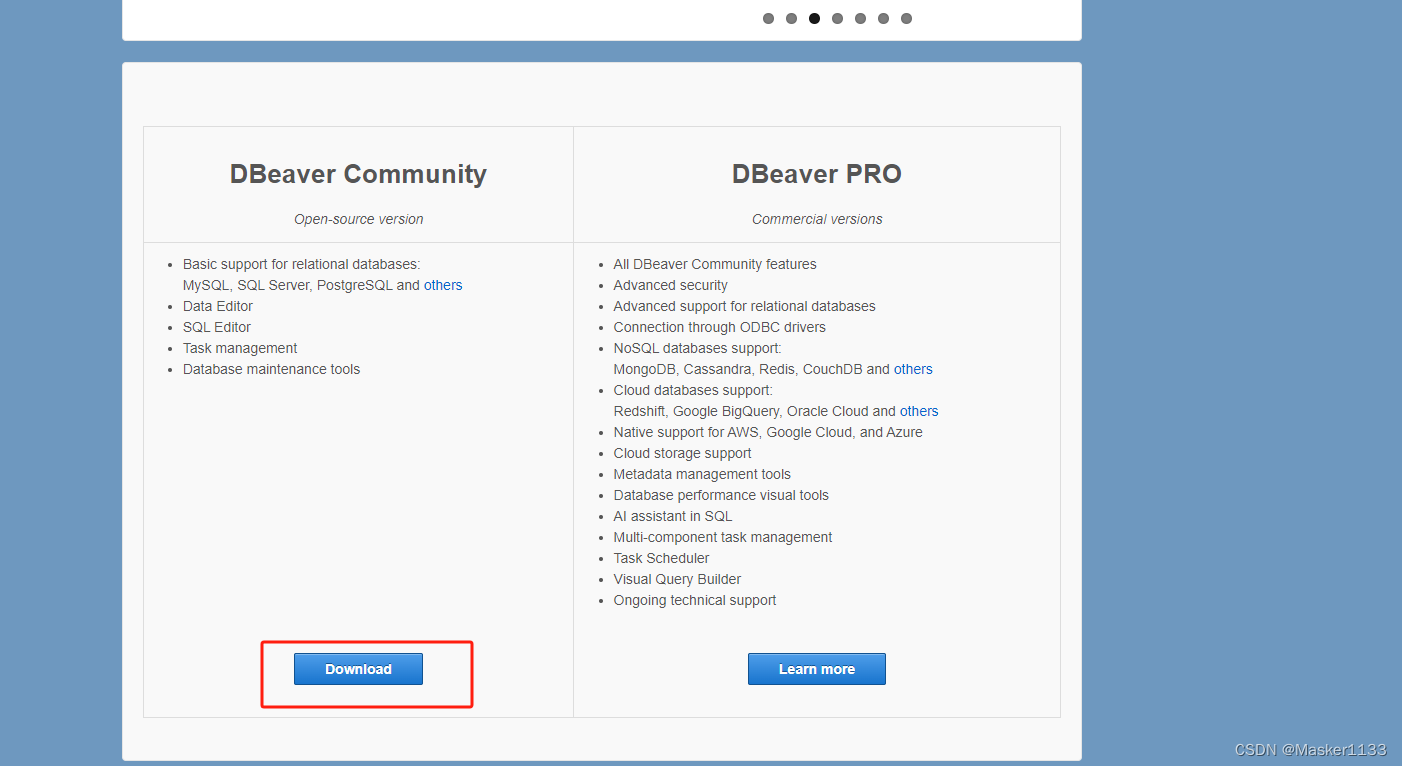The width and height of the screenshot is (1402, 766).
Task: Click the 'Open-source version' subtitle
Action: (358, 219)
